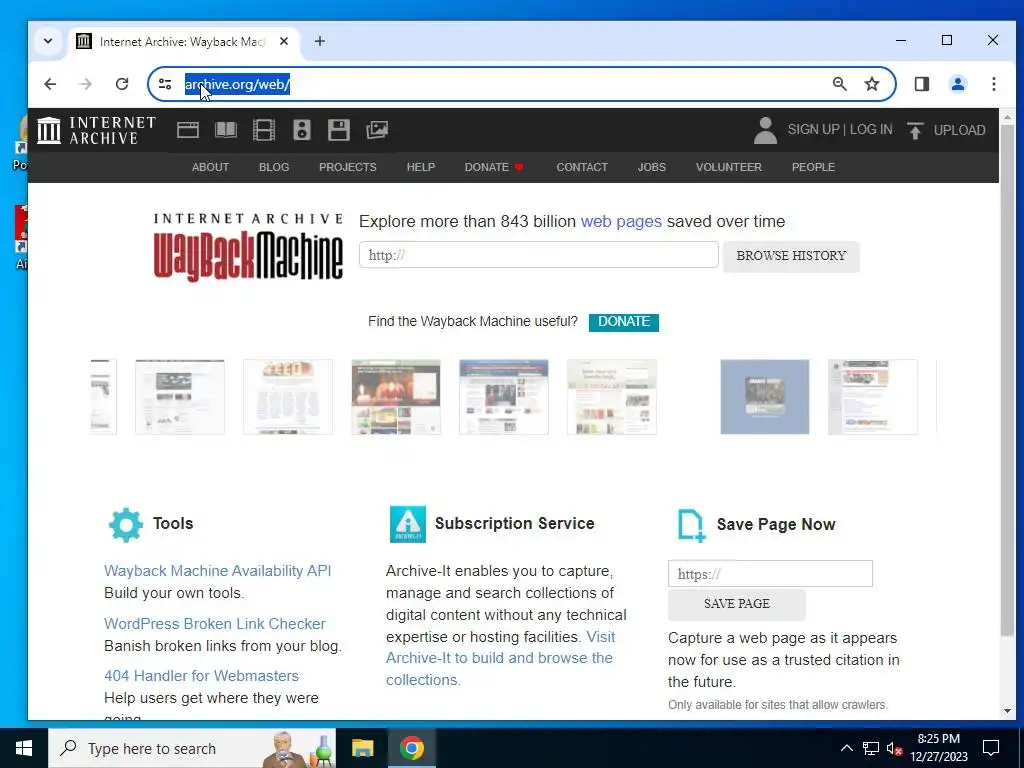This screenshot has height=768, width=1024.
Task: Open the Chrome profile icon
Action: click(x=958, y=84)
